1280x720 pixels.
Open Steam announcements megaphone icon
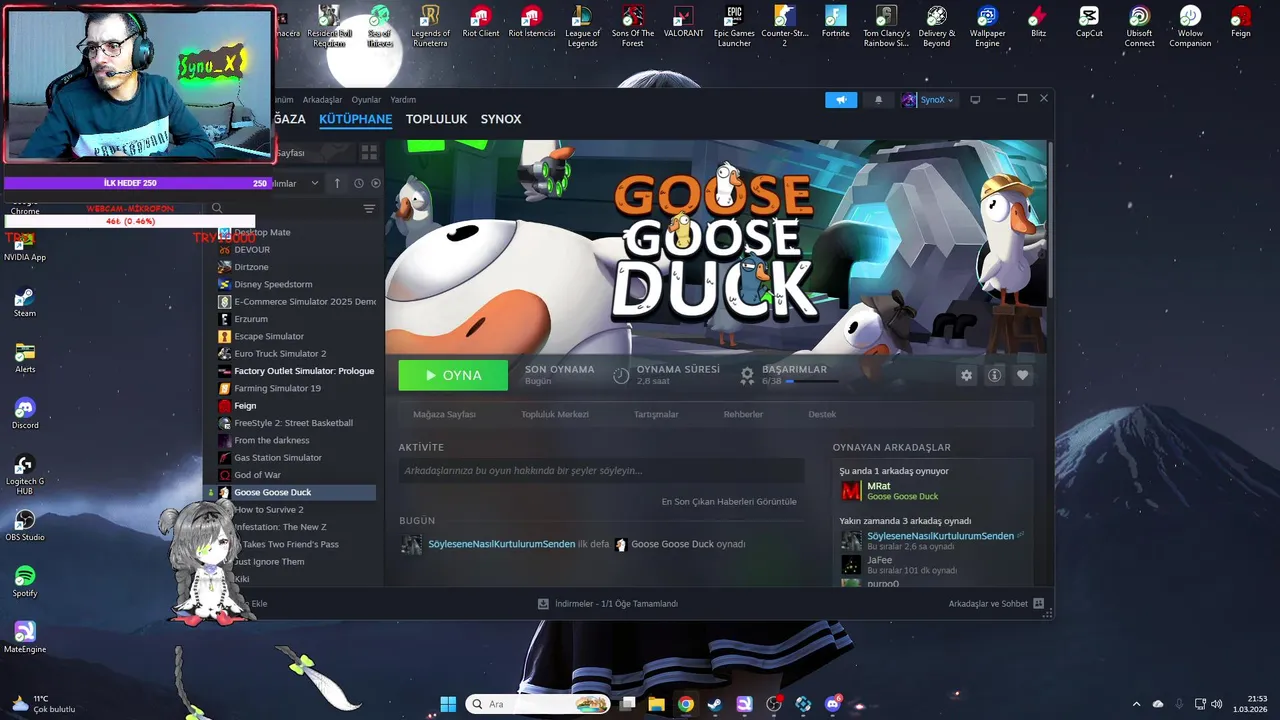(x=841, y=100)
